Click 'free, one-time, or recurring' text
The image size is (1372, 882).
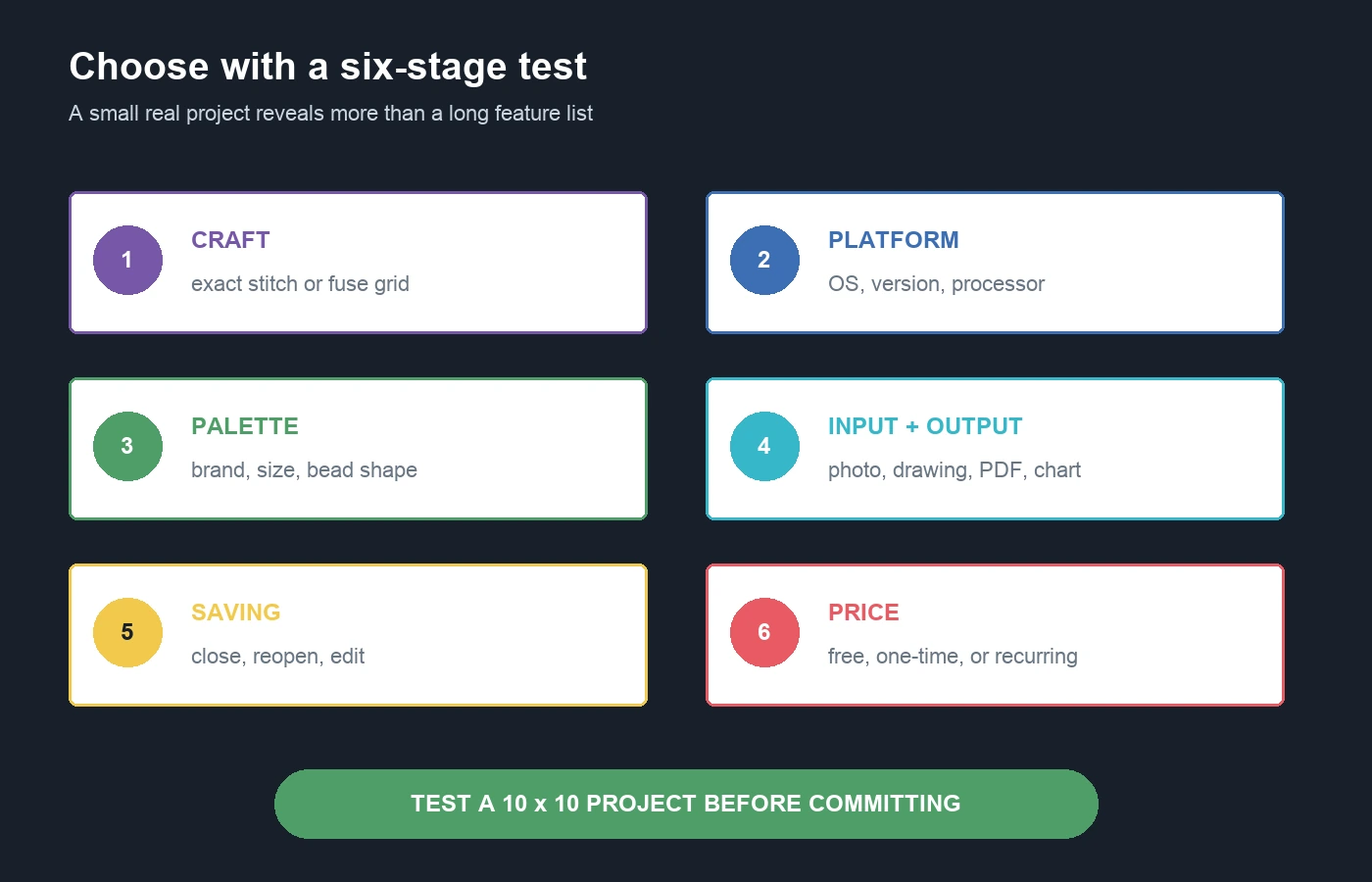pos(953,657)
